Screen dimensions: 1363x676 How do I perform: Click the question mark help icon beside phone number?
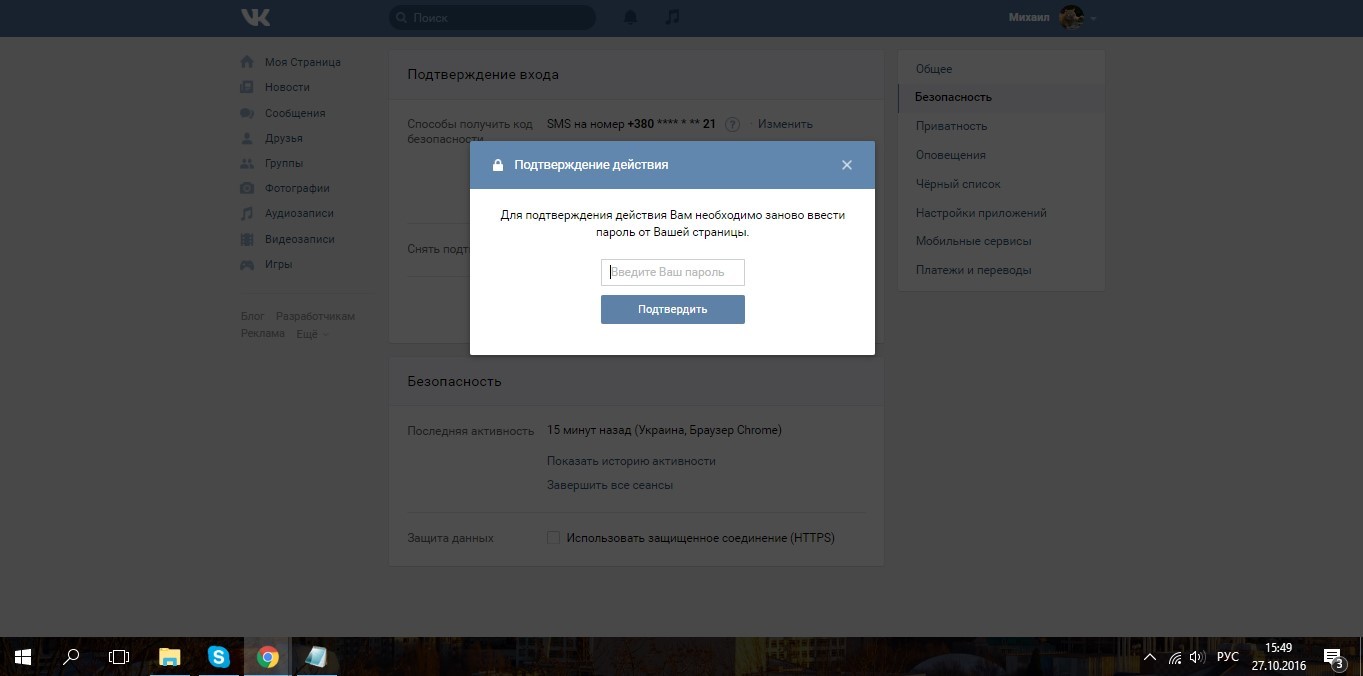point(732,124)
